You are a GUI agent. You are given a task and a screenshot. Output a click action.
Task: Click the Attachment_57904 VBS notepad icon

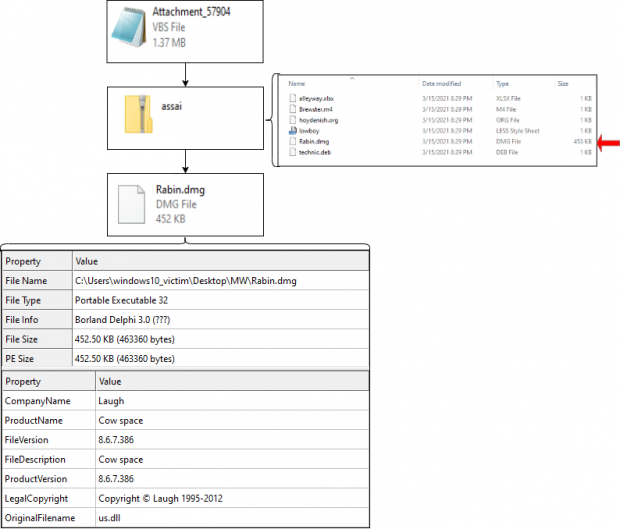[x=132, y=29]
